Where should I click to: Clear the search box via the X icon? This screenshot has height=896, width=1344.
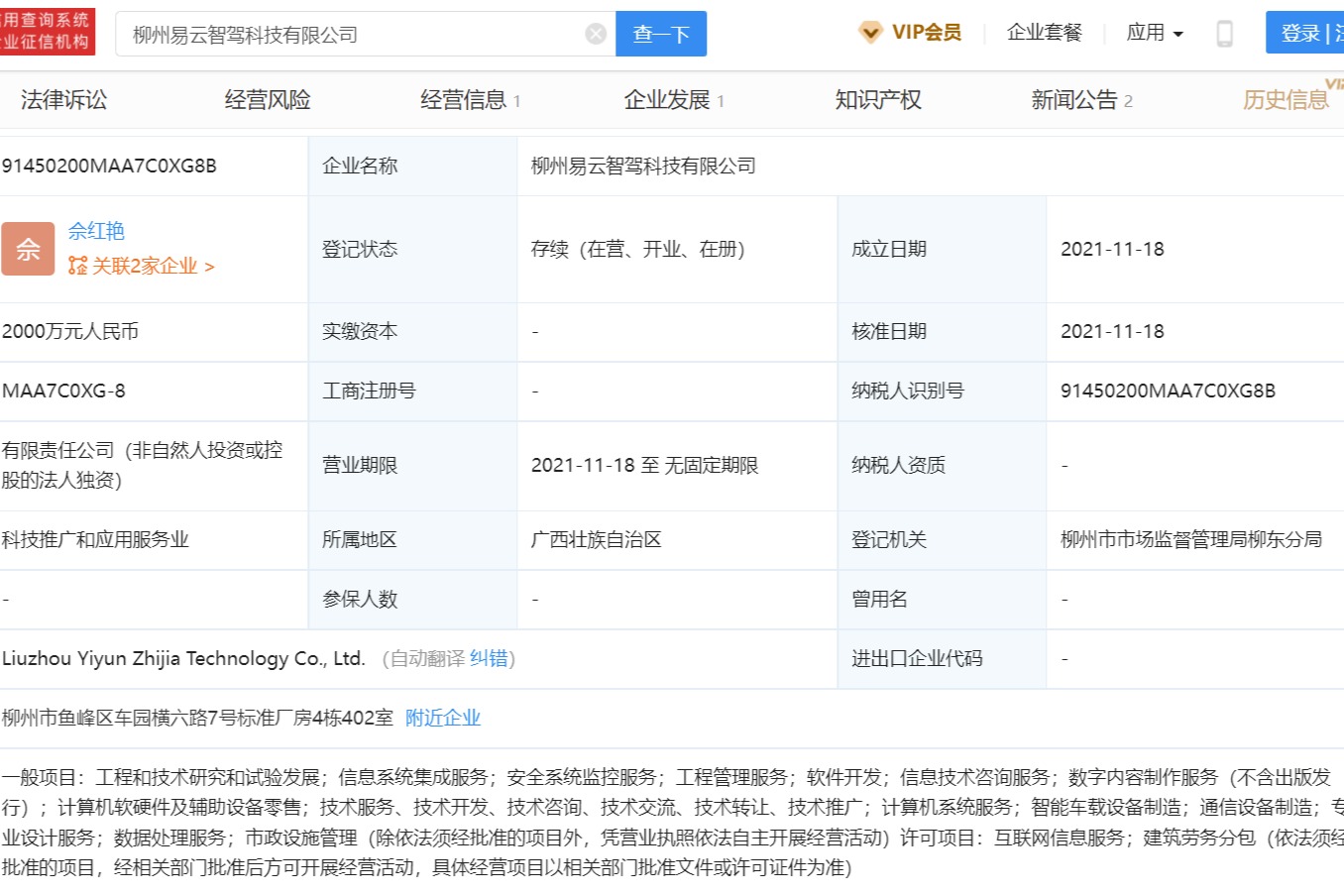point(594,32)
